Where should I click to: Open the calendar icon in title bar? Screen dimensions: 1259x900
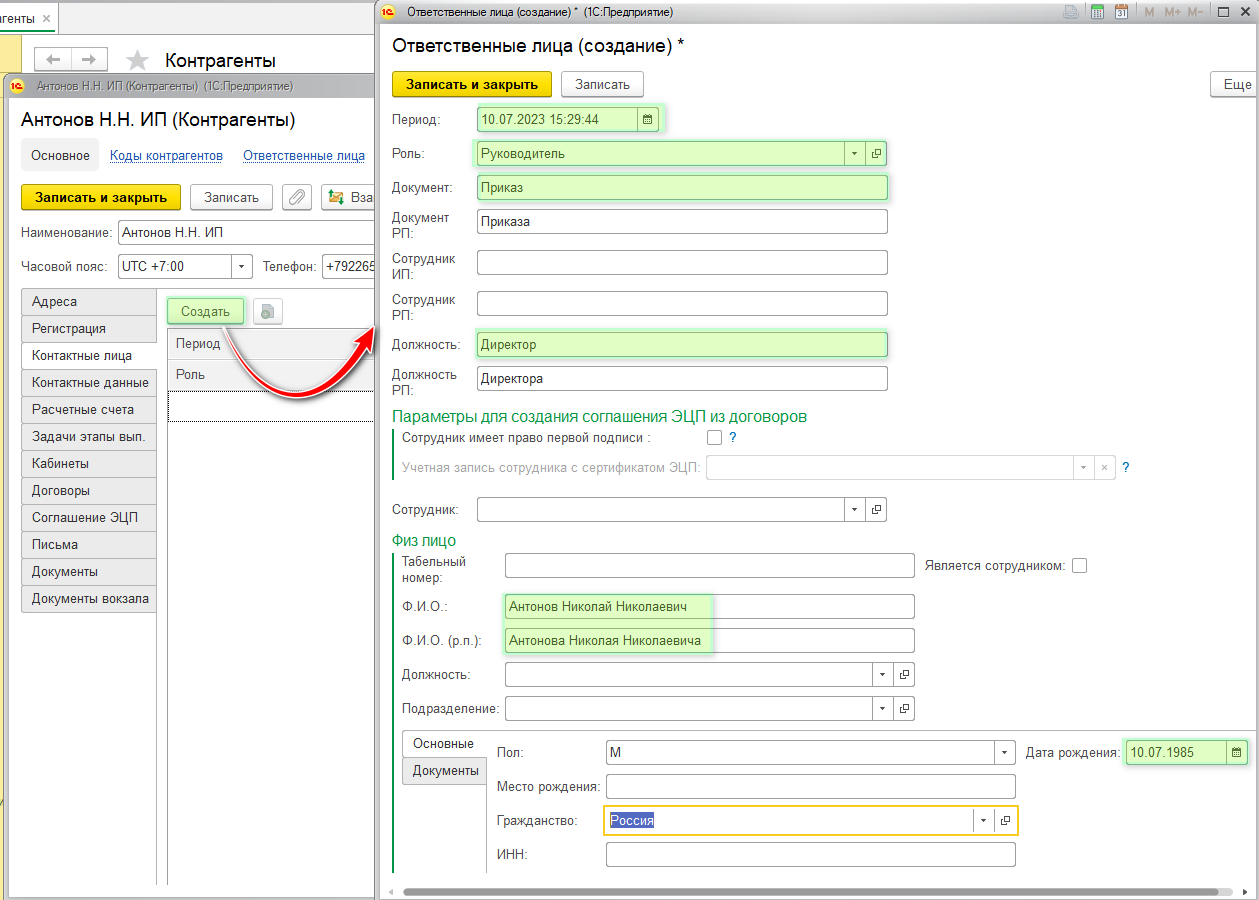[1121, 12]
